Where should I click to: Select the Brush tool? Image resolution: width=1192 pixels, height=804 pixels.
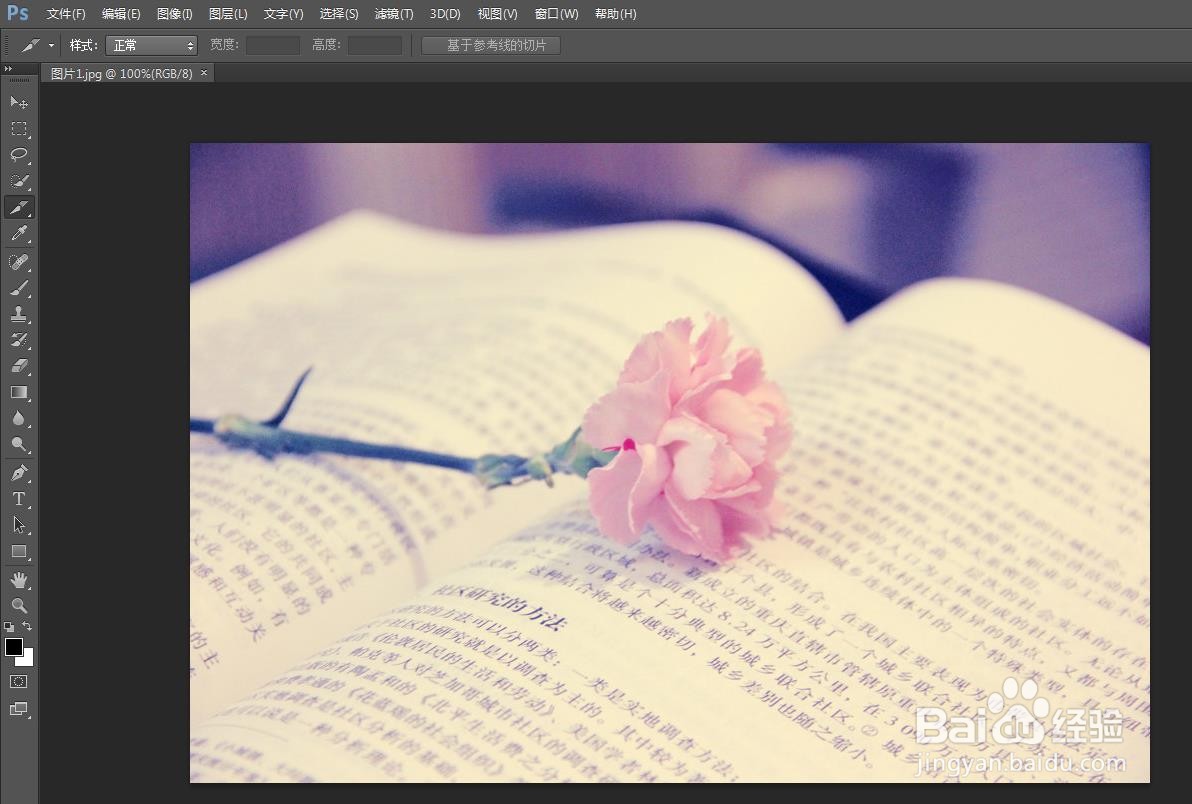coord(19,288)
